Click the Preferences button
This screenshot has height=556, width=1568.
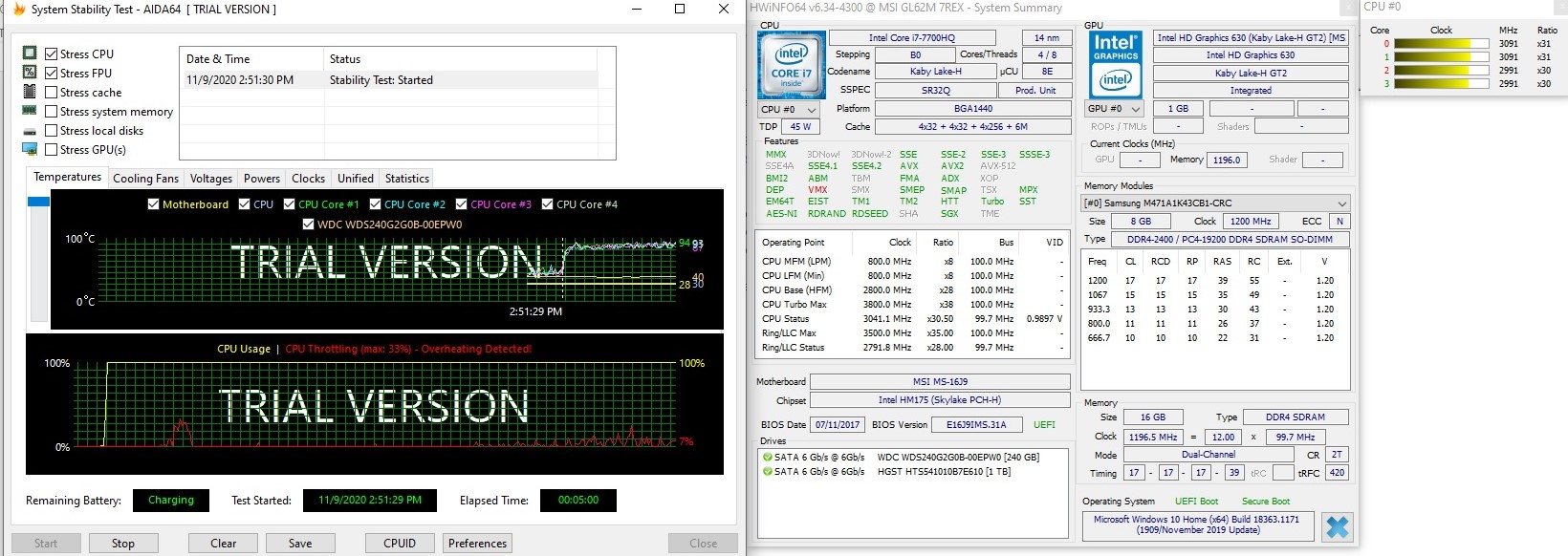[x=477, y=544]
